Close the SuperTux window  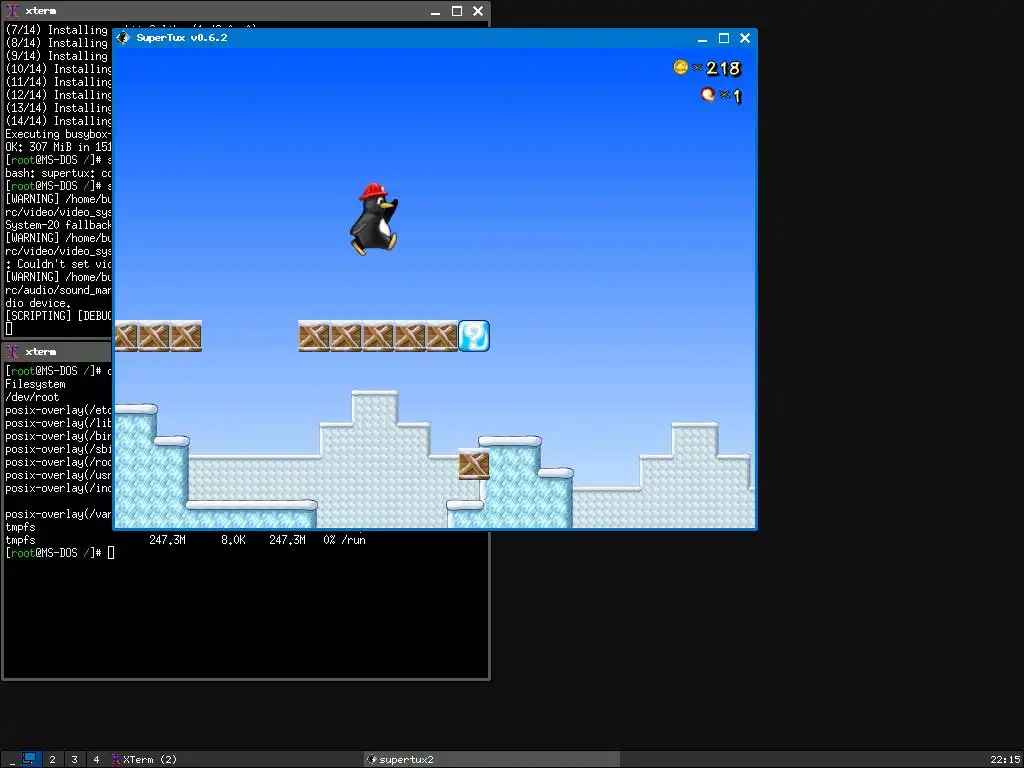coord(744,39)
